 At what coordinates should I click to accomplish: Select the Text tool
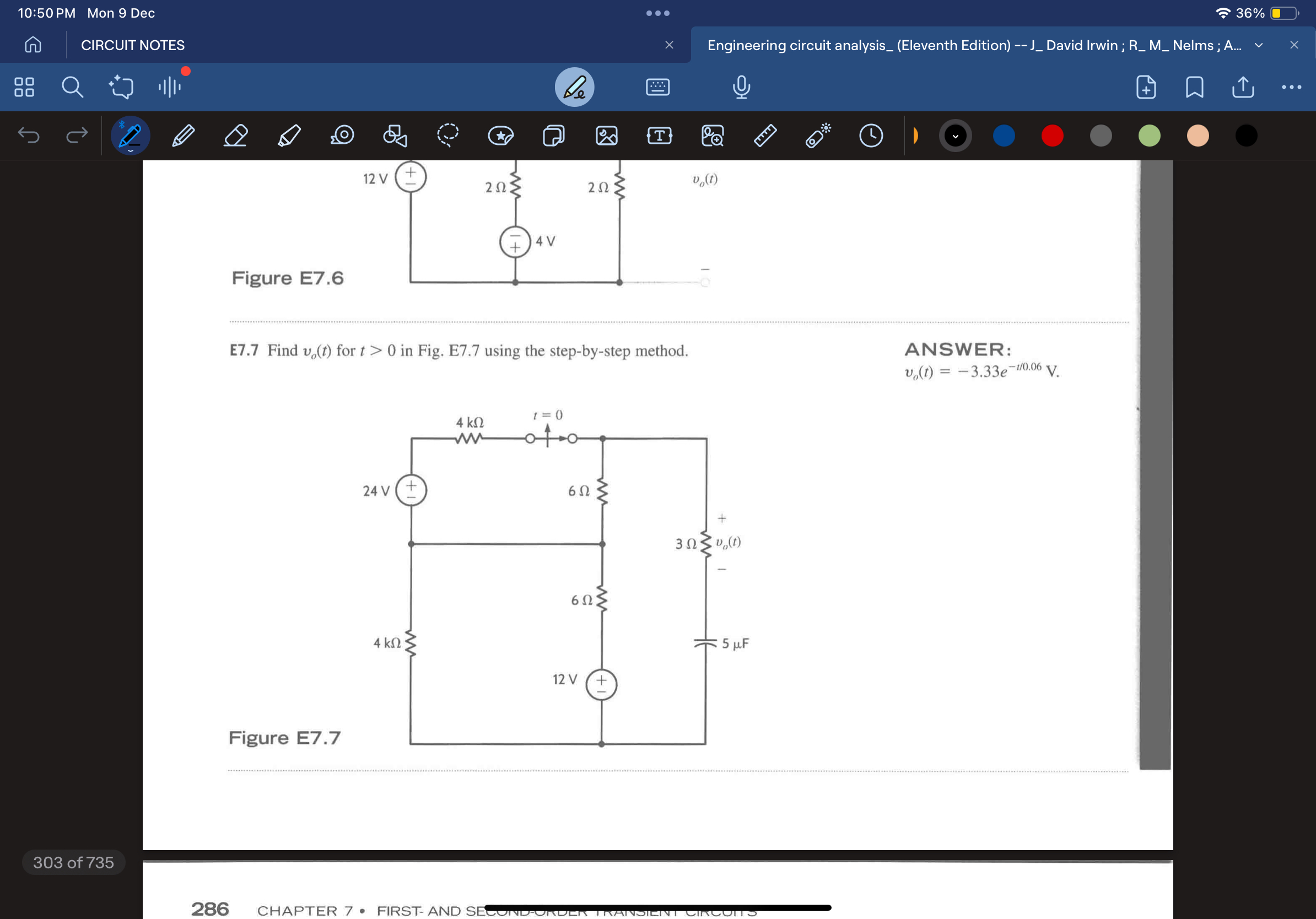[x=659, y=135]
